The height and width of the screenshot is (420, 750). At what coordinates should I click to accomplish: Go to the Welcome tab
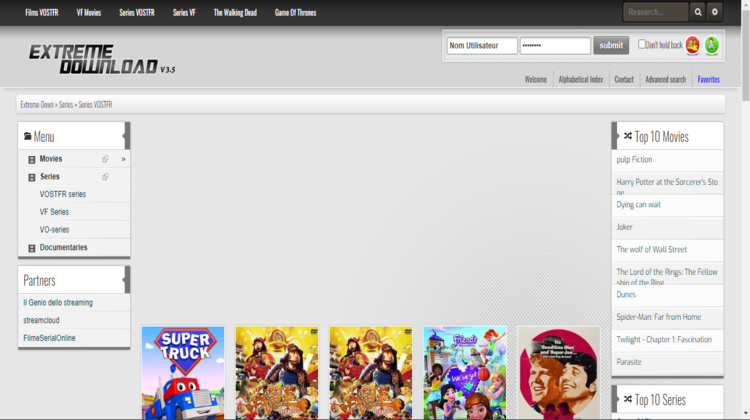(x=536, y=79)
